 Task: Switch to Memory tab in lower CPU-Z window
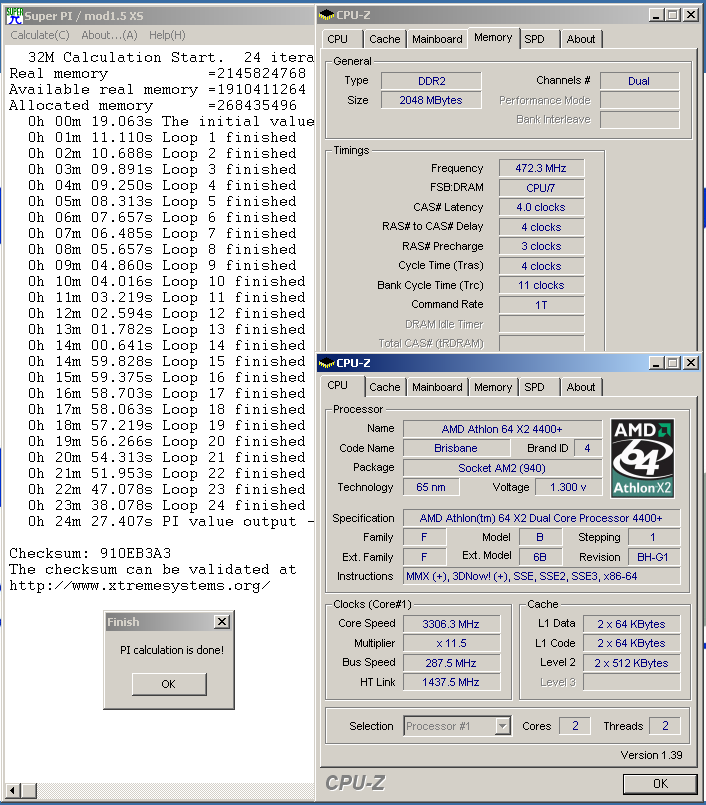coord(493,388)
